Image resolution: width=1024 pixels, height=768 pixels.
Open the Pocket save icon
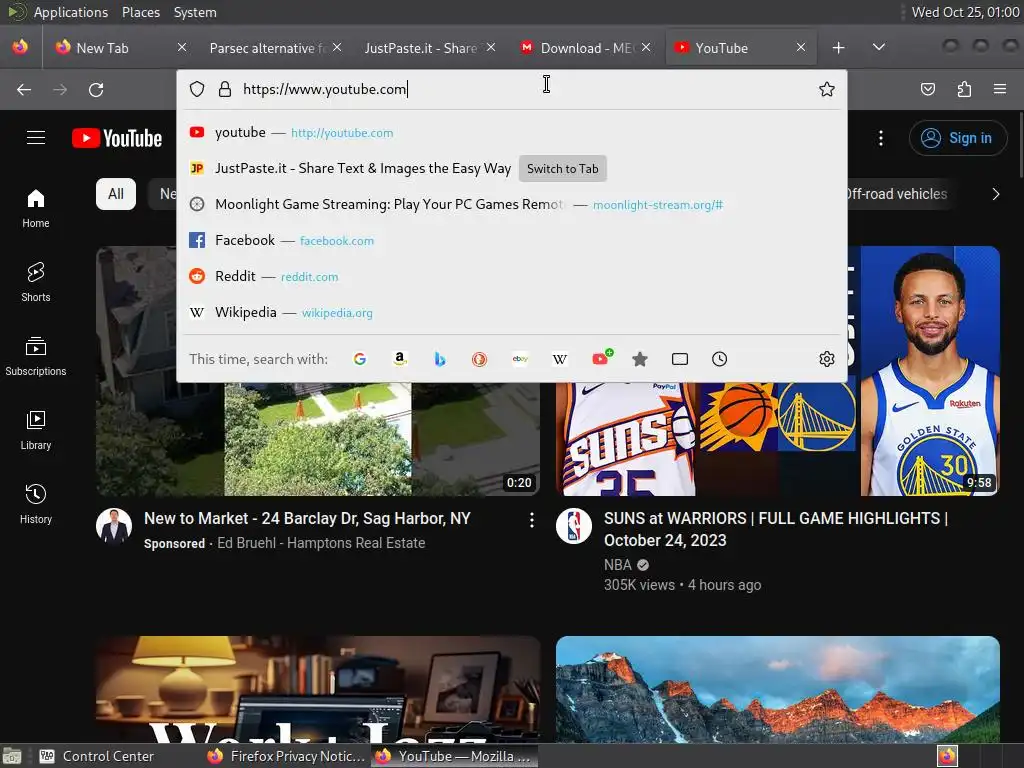pyautogui.click(x=927, y=89)
